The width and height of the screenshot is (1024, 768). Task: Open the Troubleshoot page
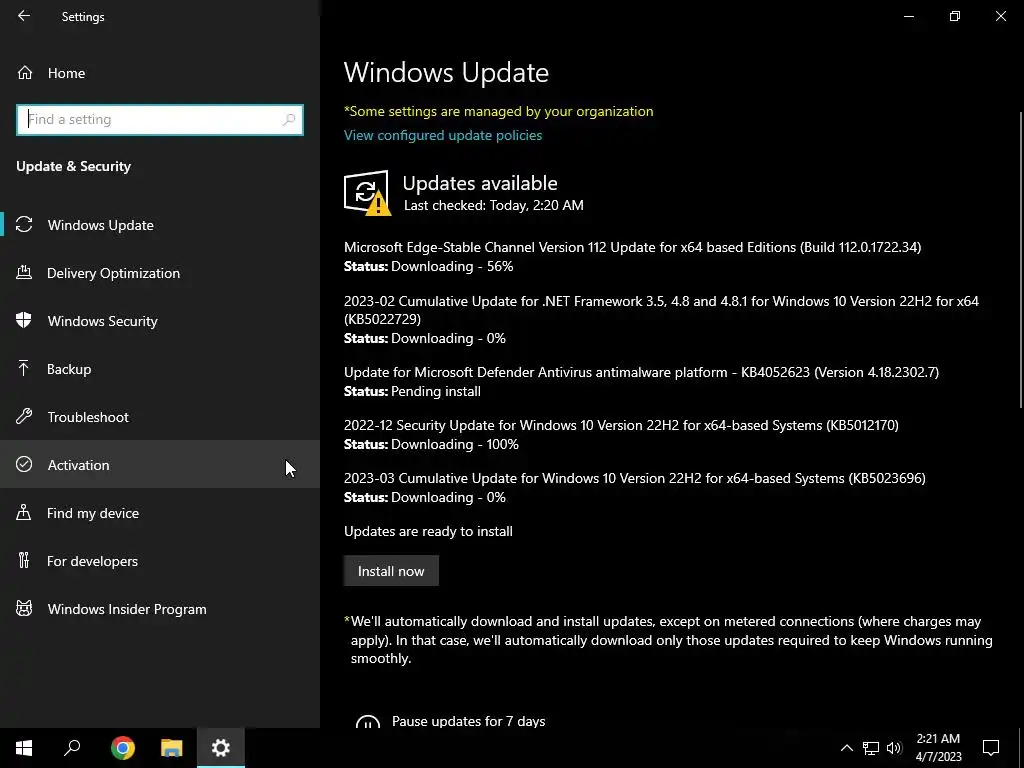coord(160,417)
